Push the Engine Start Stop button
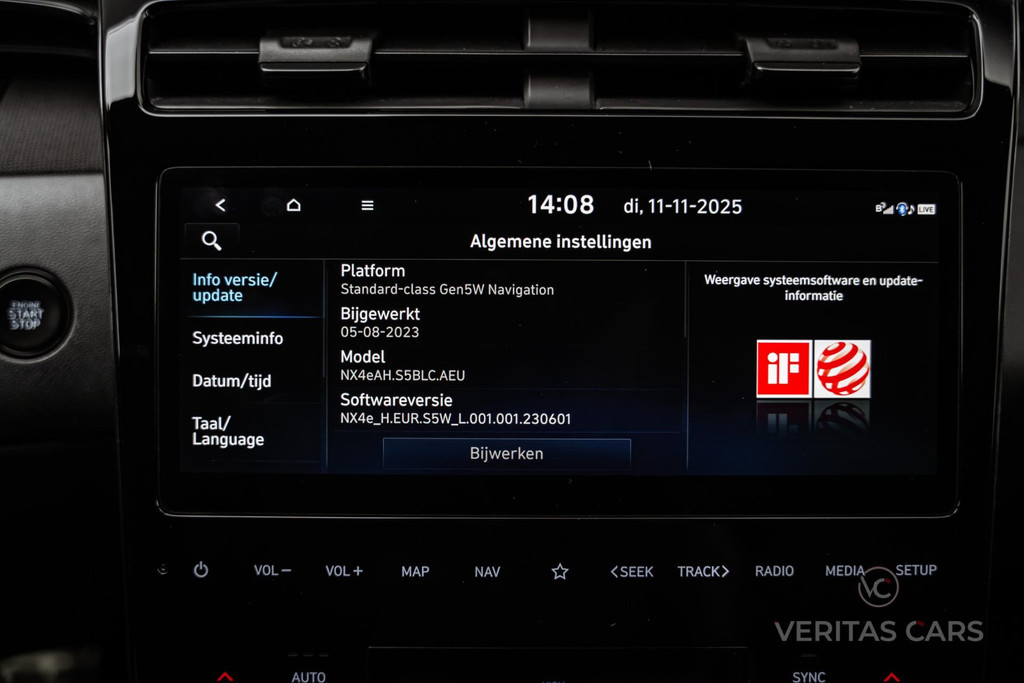The height and width of the screenshot is (683, 1024). (x=27, y=314)
